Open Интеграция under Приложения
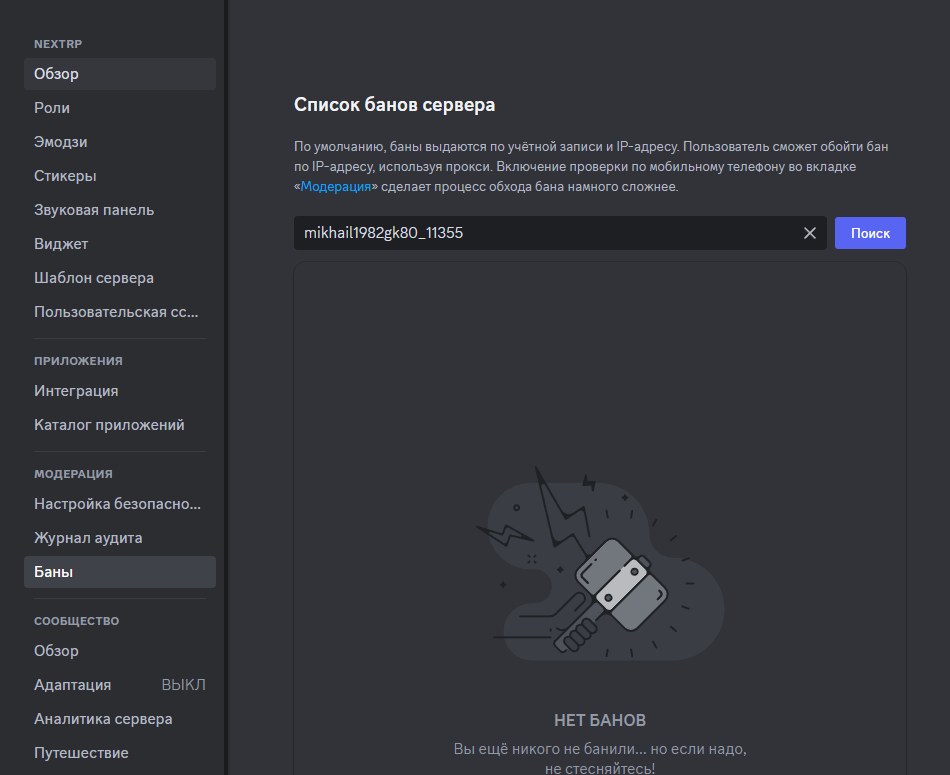 click(120, 391)
